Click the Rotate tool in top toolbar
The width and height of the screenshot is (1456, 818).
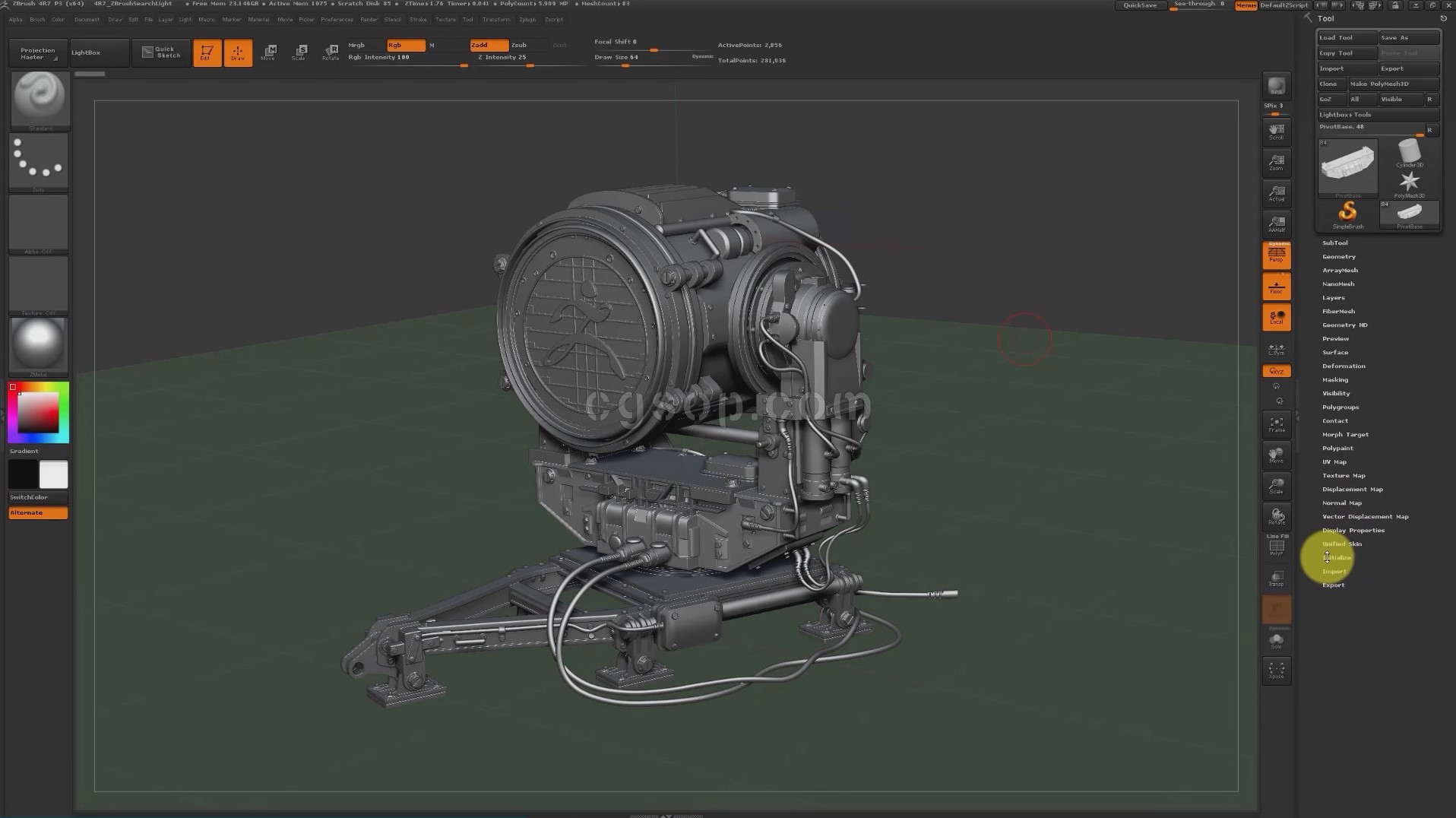(x=331, y=52)
